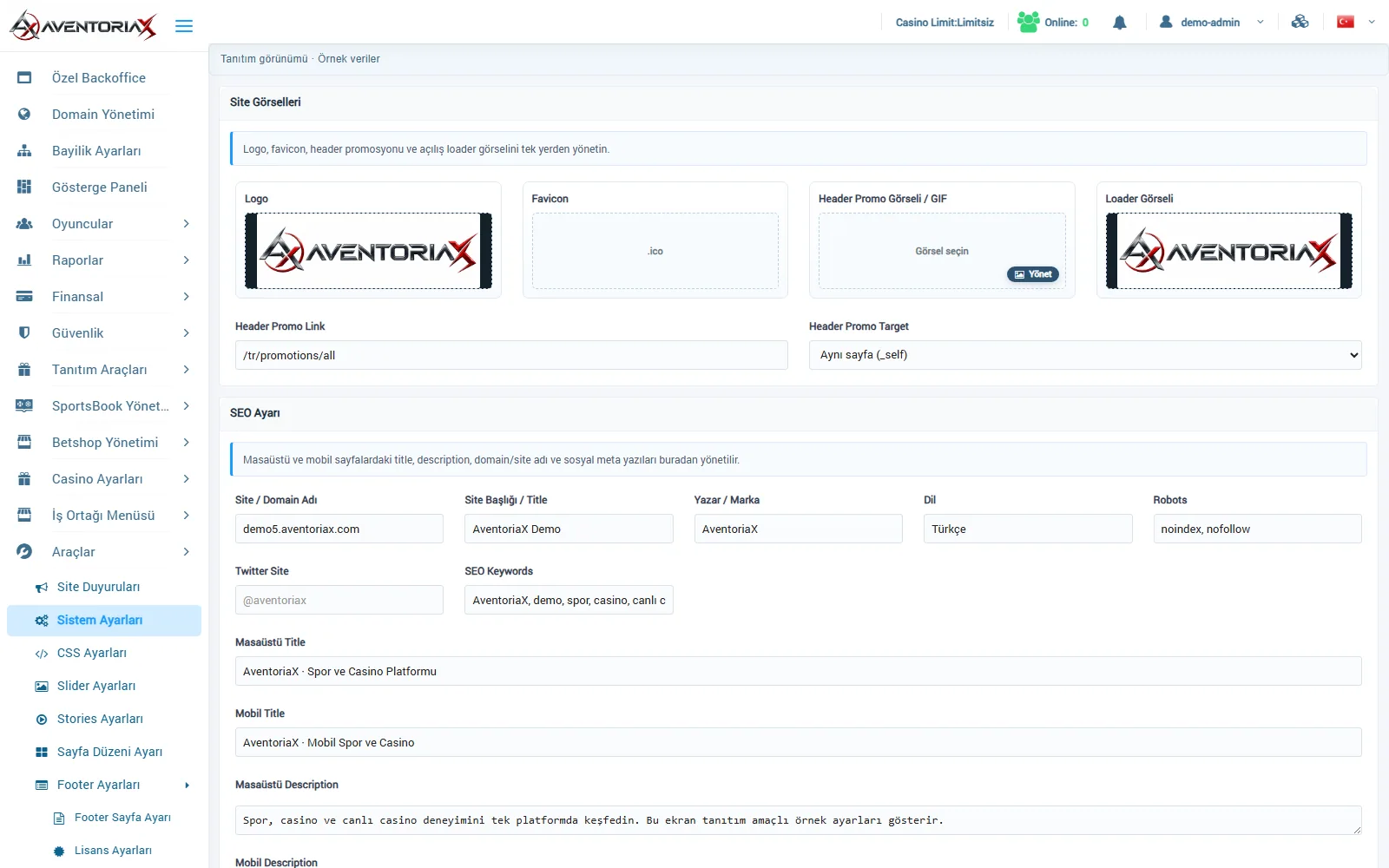The height and width of the screenshot is (868, 1389).
Task: Focus the Robots input field
Action: click(1257, 529)
